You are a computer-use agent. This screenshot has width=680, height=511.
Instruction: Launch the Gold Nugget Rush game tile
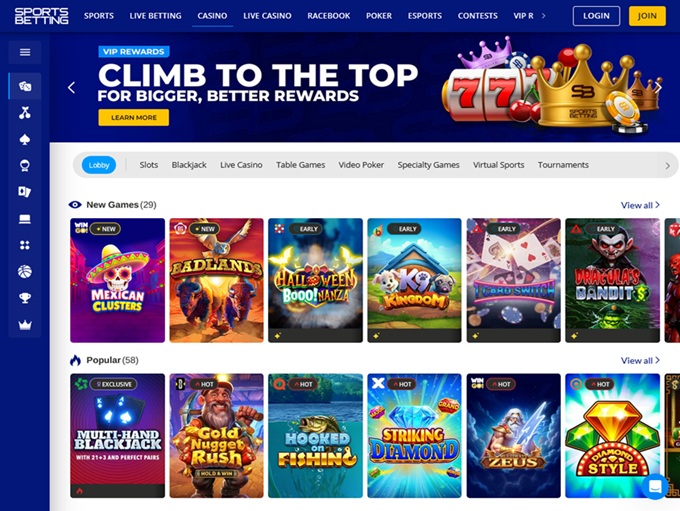tap(216, 436)
